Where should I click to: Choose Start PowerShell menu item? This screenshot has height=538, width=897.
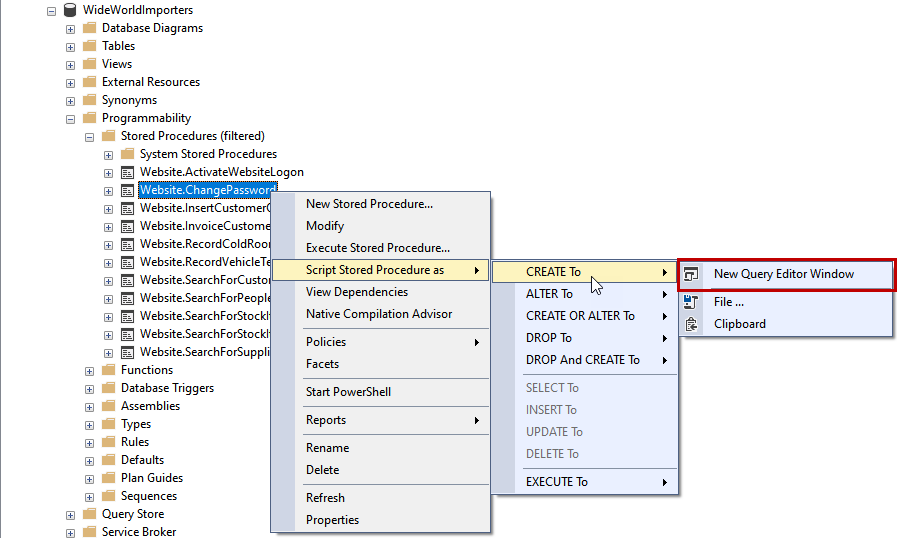point(380,392)
